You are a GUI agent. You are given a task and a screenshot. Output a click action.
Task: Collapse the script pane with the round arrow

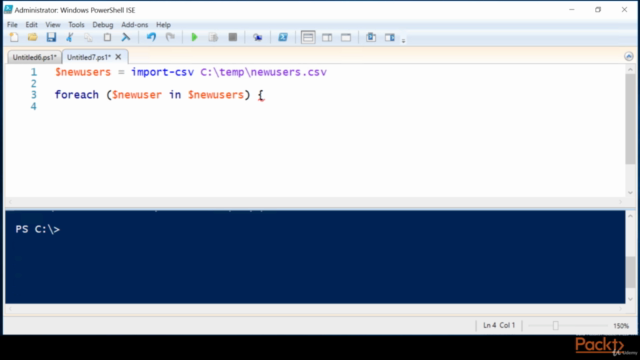click(629, 56)
